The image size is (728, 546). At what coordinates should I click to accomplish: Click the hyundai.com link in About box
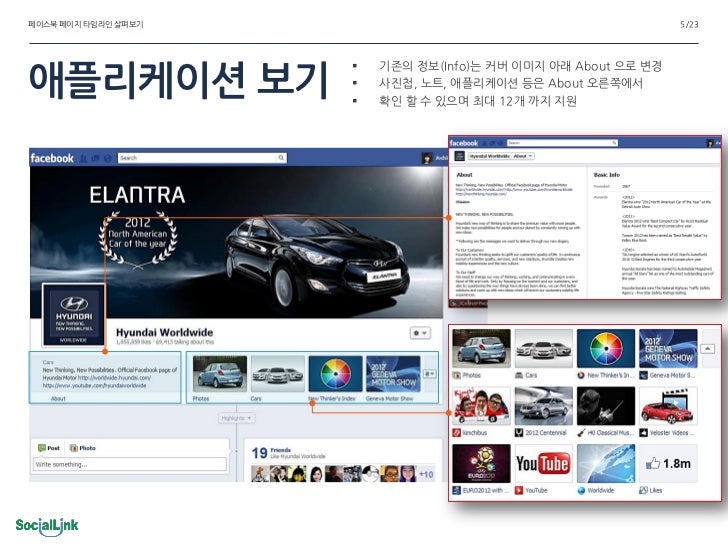pyautogui.click(x=114, y=378)
